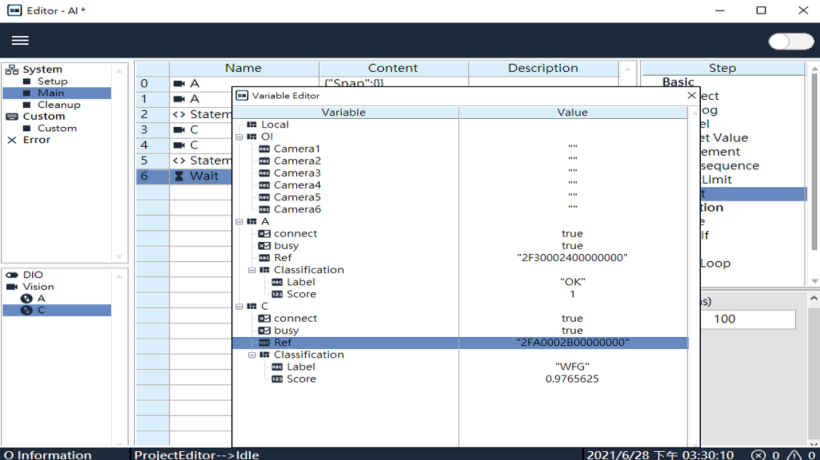
Task: Select Camera1 variable
Action: pyautogui.click(x=297, y=149)
